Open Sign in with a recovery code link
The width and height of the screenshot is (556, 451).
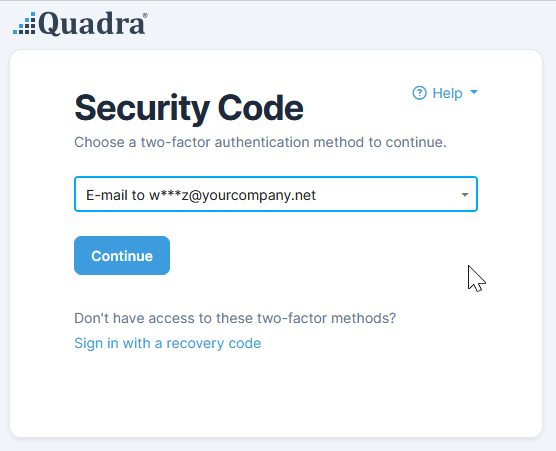click(168, 343)
